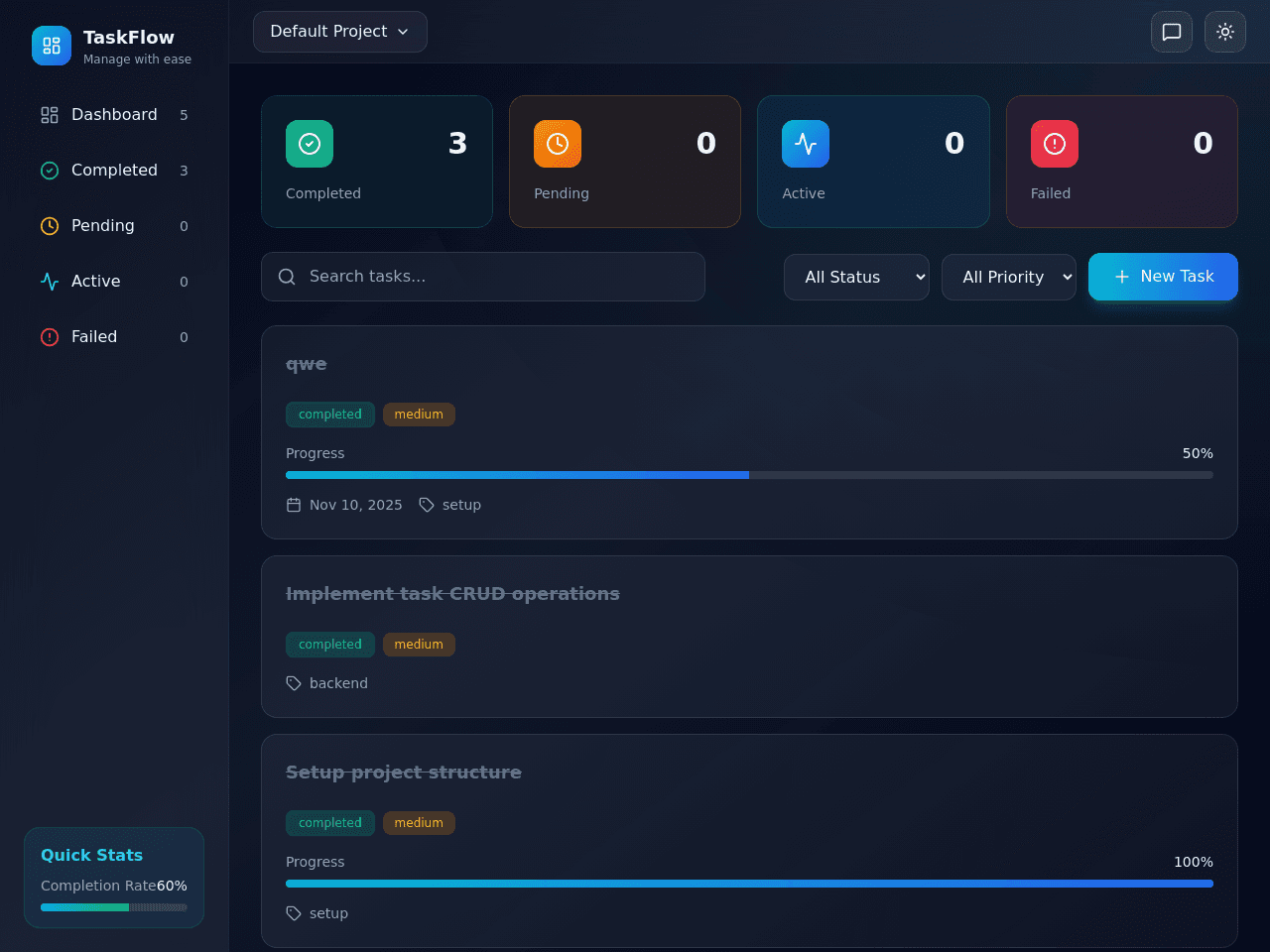Screen dimensions: 1270x952
Task: Create a New Task
Action: point(1163,277)
